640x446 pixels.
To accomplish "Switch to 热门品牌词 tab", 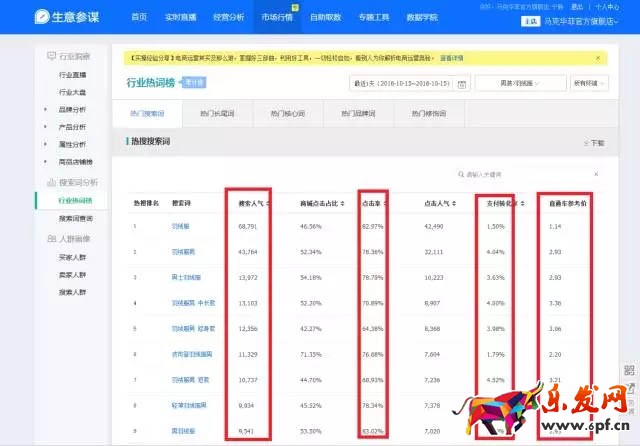I will coord(358,113).
